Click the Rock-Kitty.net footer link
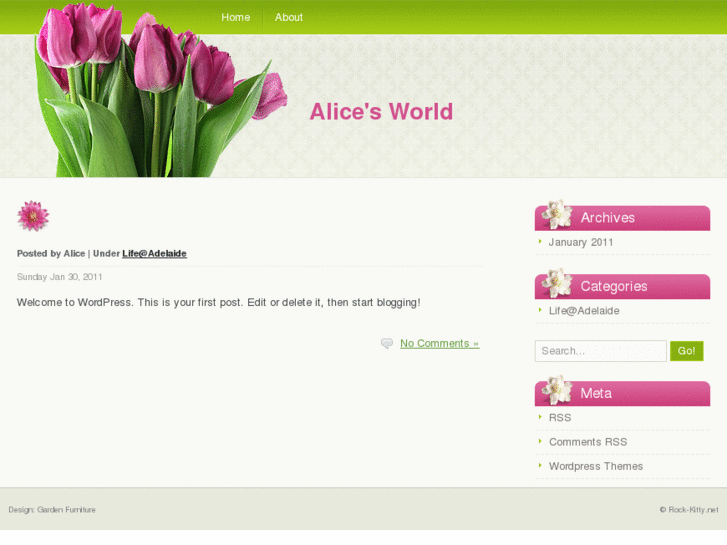Screen dimensions: 727x545 point(693,510)
